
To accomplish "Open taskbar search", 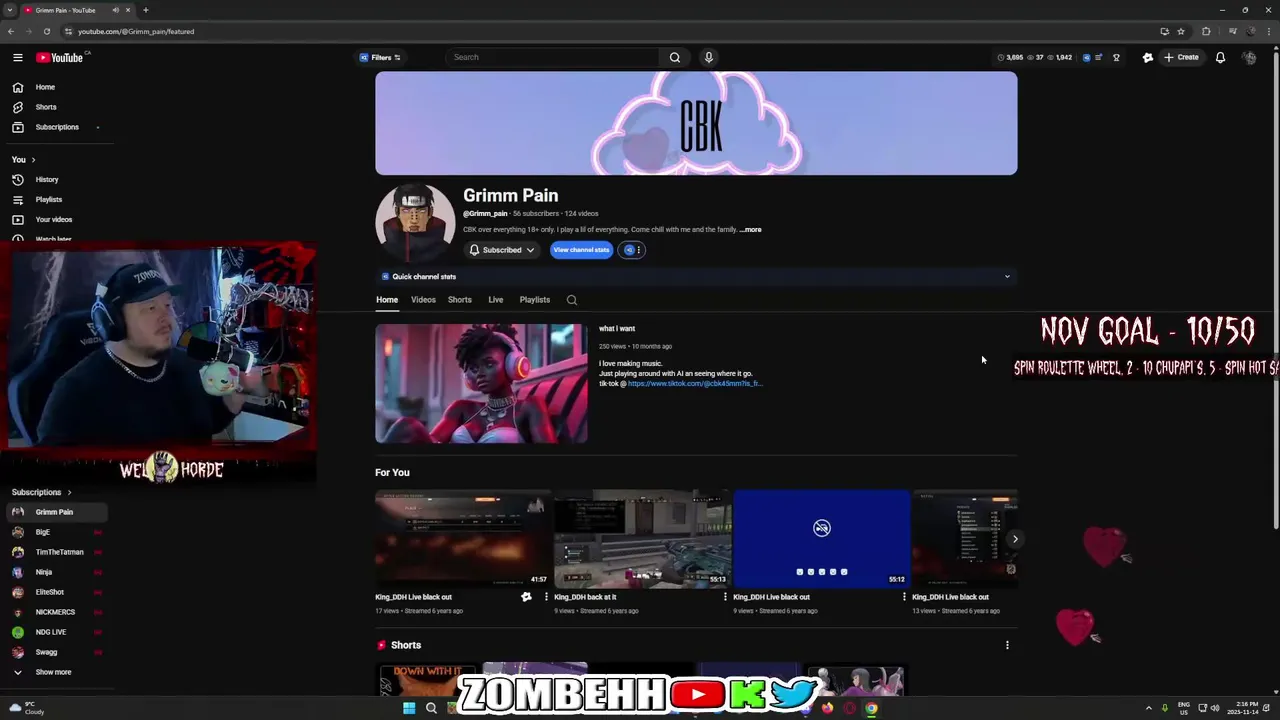I will click(x=431, y=708).
